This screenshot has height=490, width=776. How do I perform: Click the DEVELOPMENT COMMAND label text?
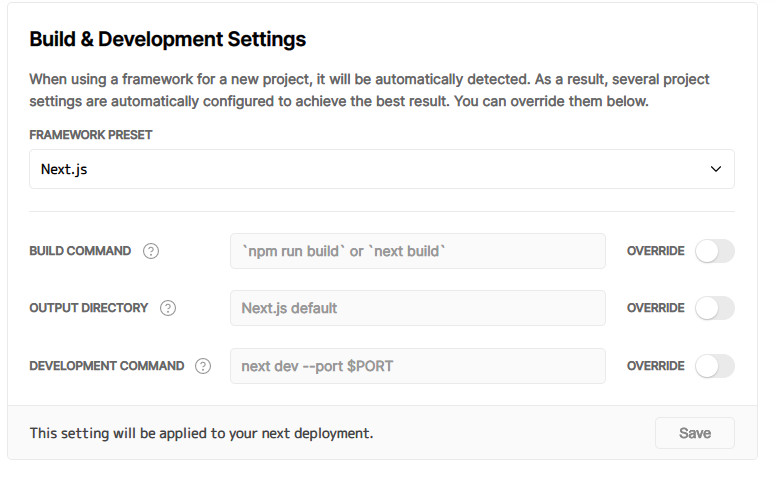coord(106,366)
